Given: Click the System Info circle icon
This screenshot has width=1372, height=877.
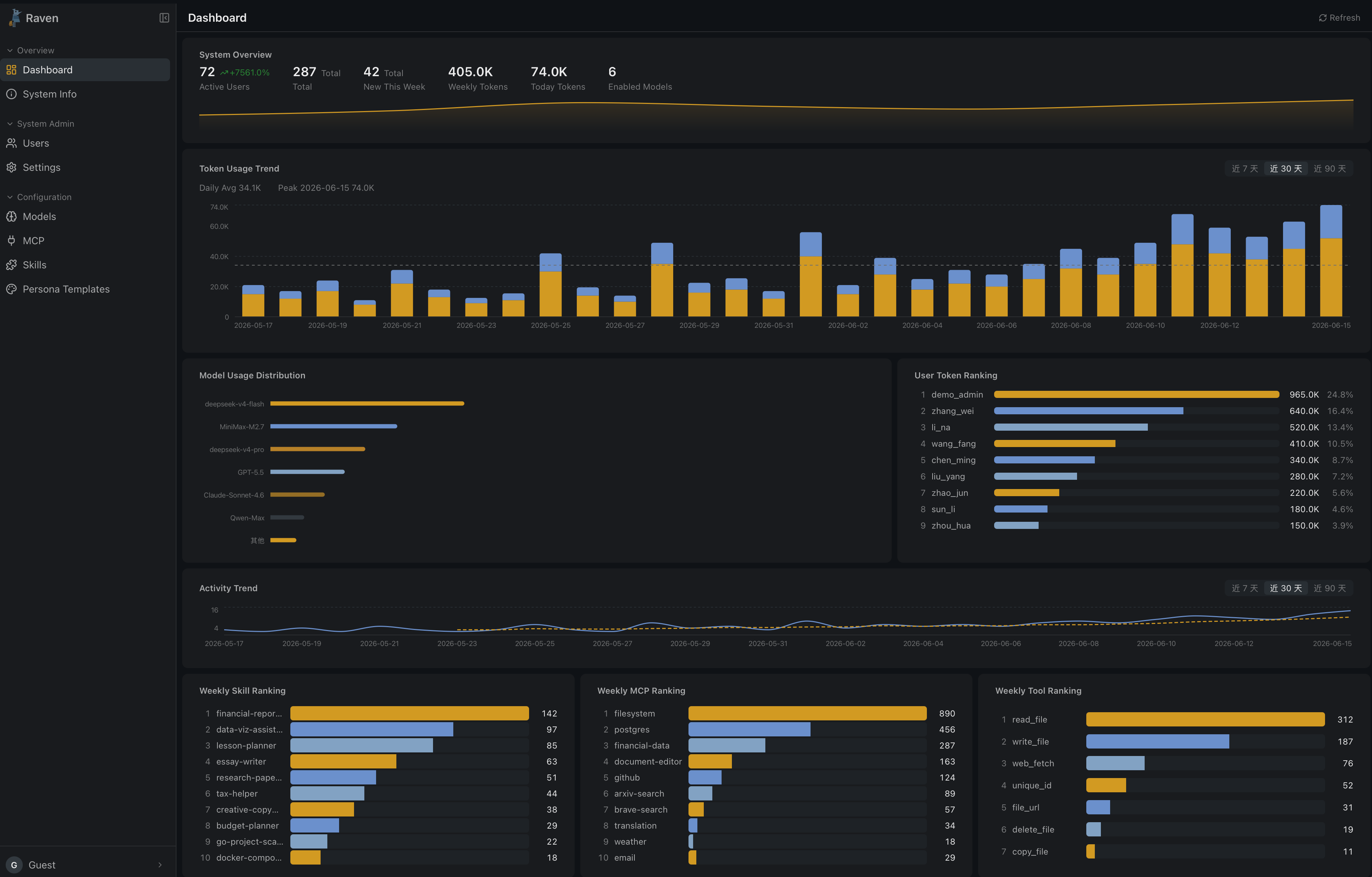Looking at the screenshot, I should pyautogui.click(x=11, y=94).
